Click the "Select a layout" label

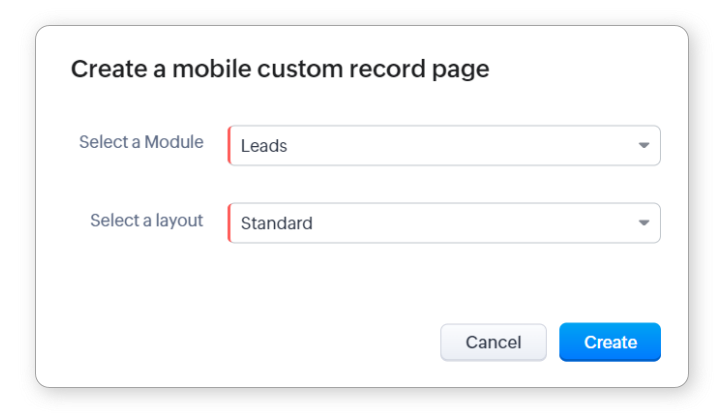tap(146, 220)
